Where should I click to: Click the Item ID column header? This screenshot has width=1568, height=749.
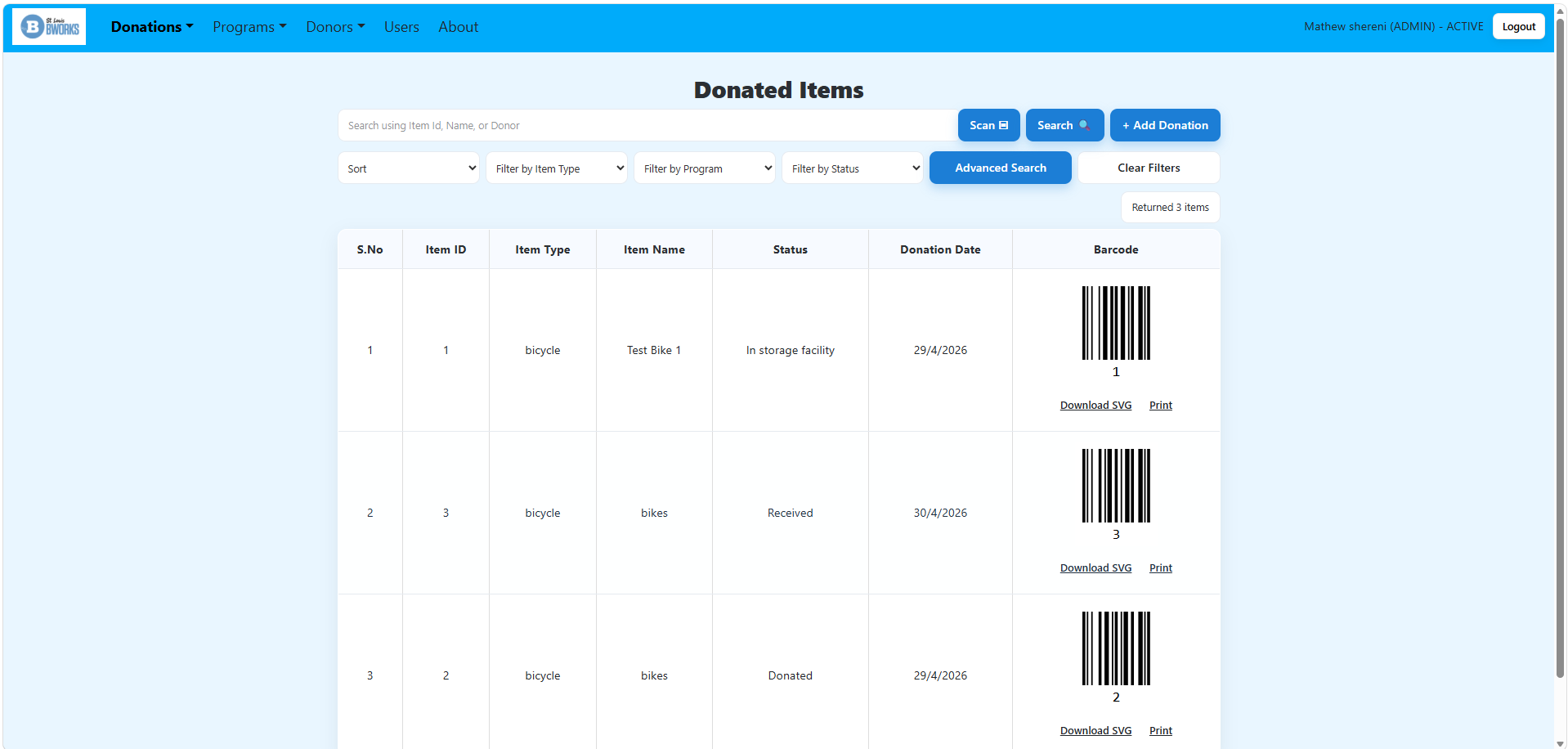tap(446, 249)
